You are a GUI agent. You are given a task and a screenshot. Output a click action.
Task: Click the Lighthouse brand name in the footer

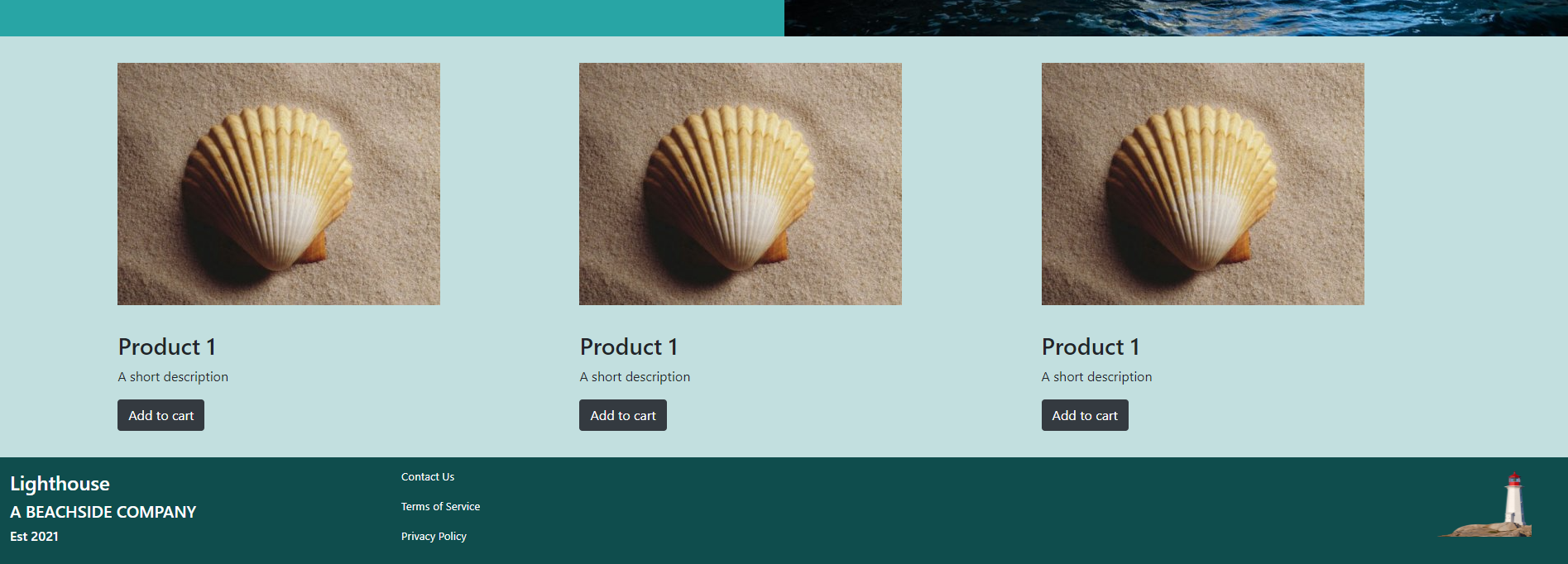60,484
